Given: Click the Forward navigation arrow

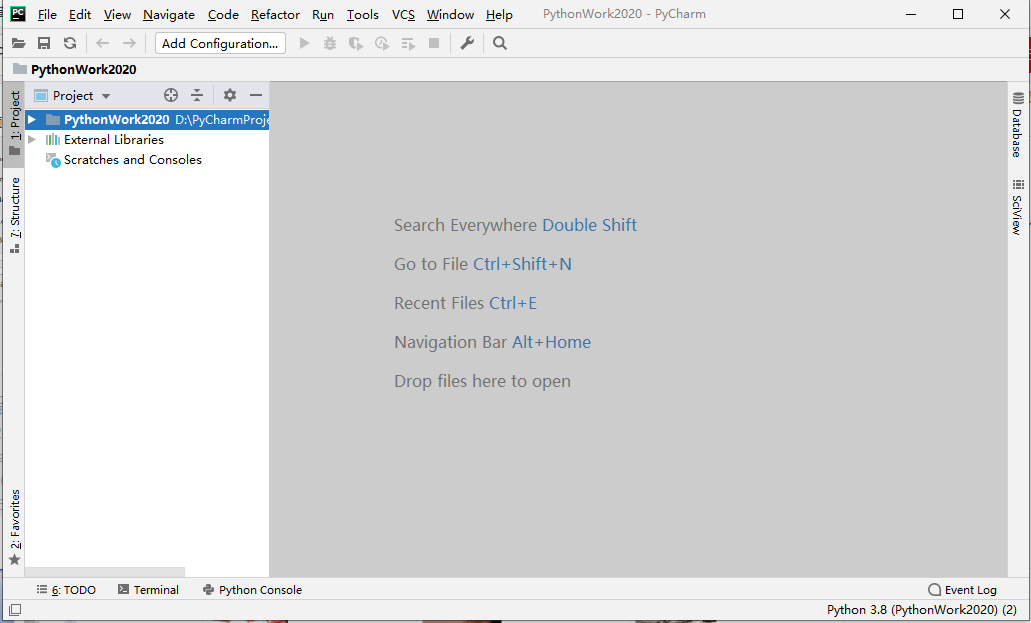Looking at the screenshot, I should (x=129, y=43).
